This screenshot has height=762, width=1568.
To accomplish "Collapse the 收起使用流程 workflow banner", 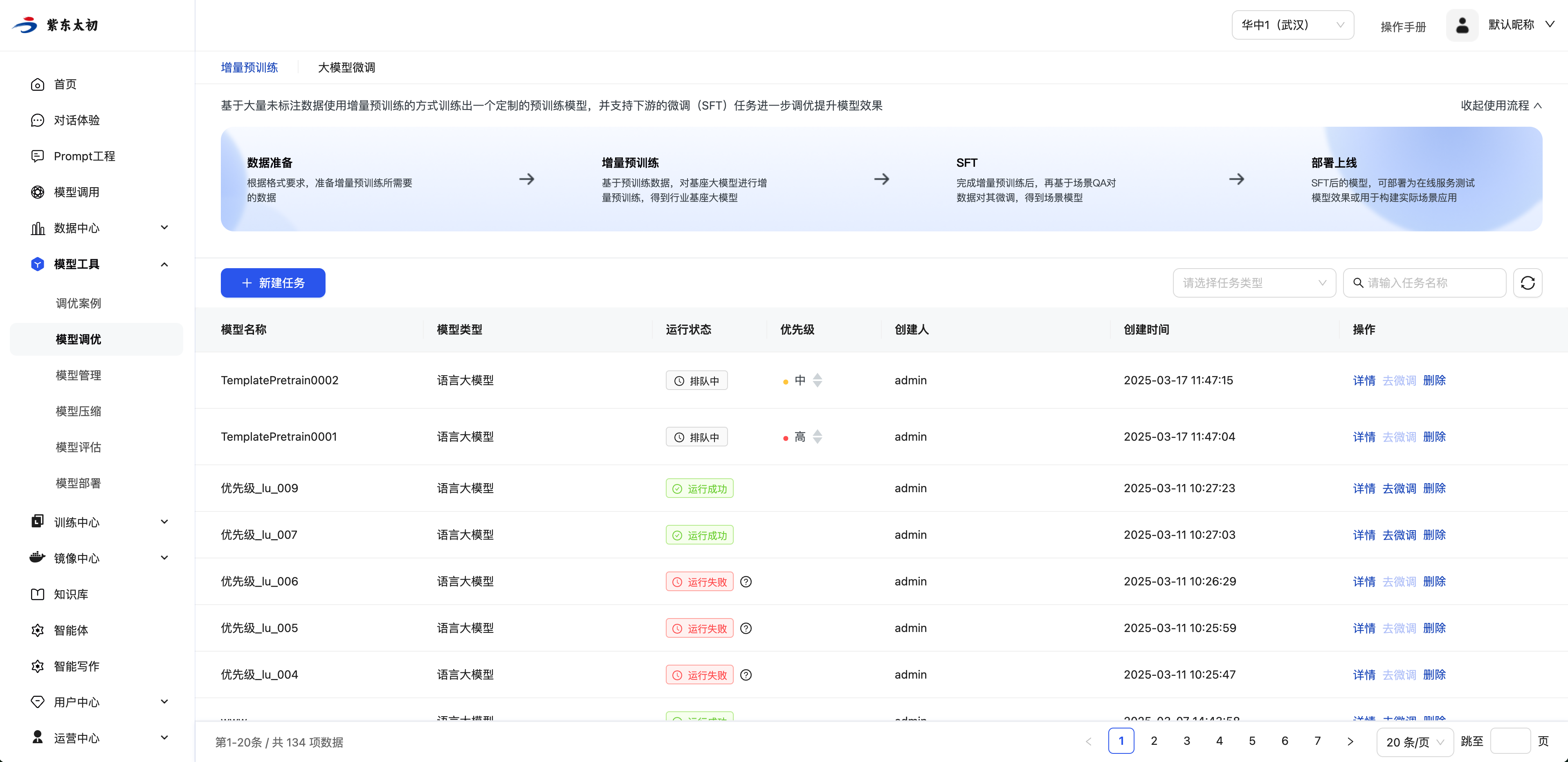I will point(1501,106).
